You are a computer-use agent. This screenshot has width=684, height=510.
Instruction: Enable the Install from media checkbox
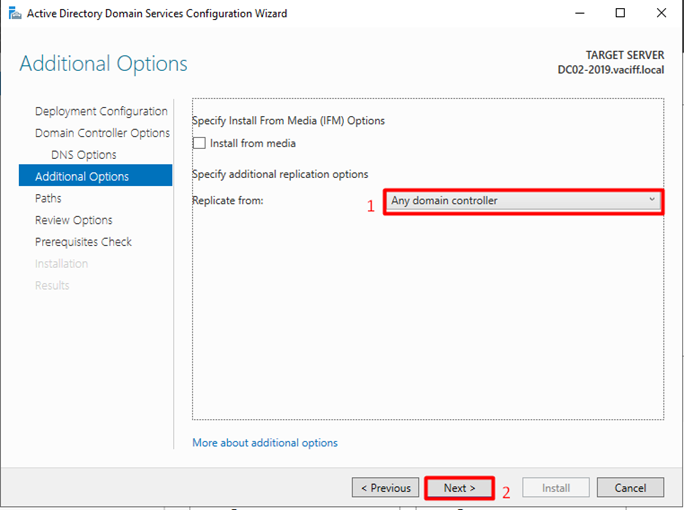(199, 143)
